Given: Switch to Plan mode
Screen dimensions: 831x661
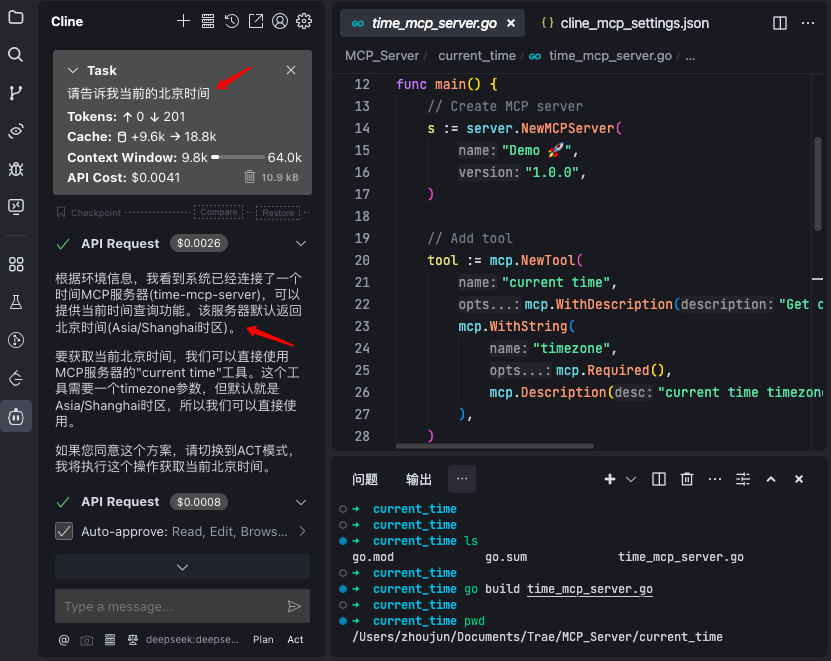Looking at the screenshot, I should click(x=263, y=639).
